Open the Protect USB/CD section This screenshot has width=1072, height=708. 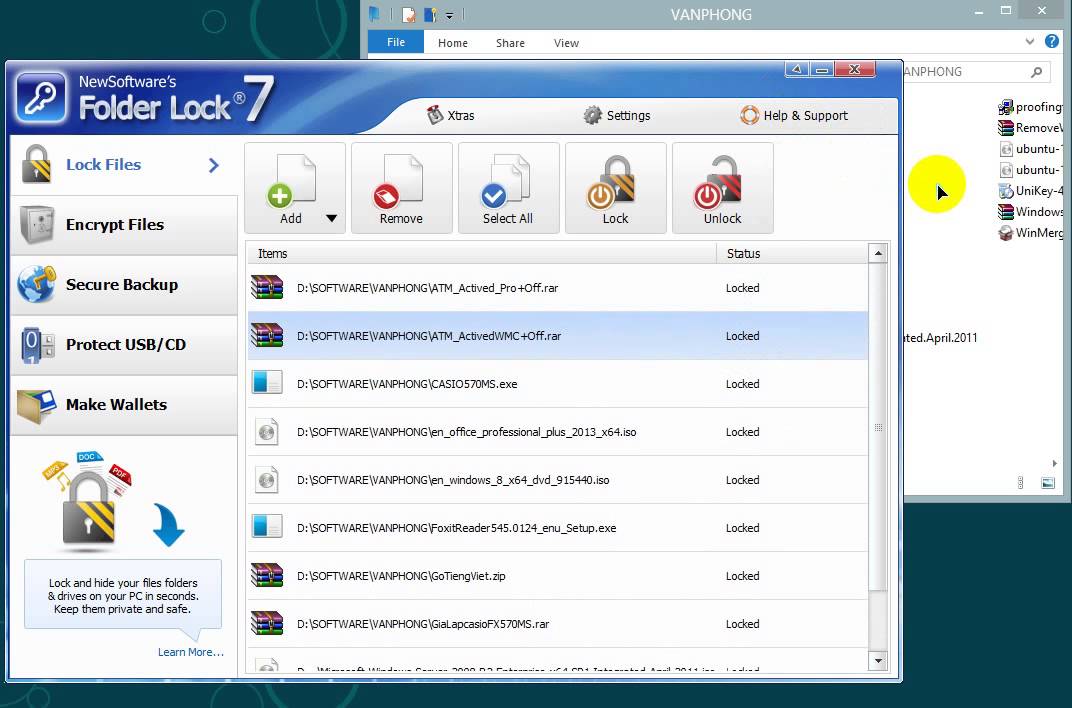(124, 345)
